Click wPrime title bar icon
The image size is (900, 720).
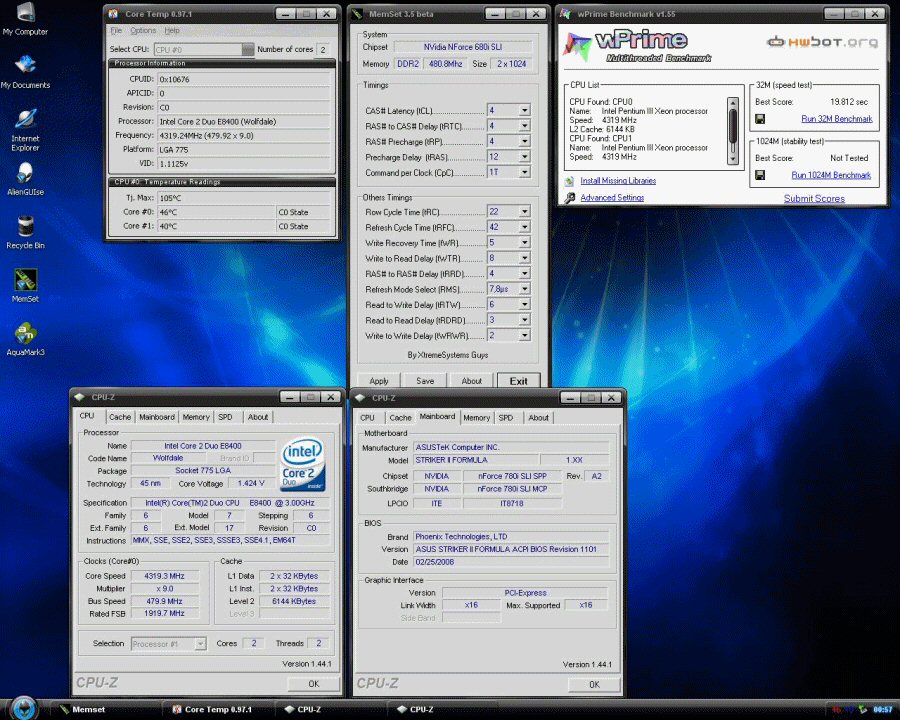(565, 14)
